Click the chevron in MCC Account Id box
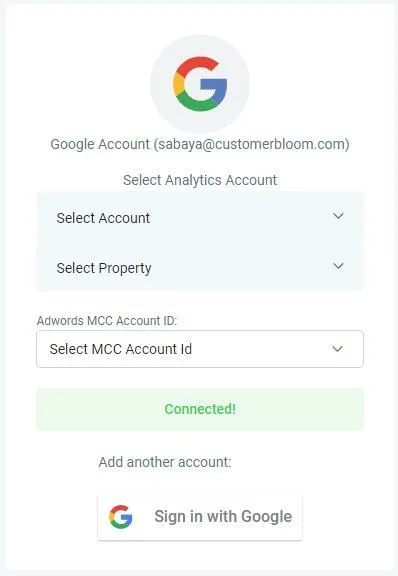This screenshot has height=576, width=398. click(337, 349)
